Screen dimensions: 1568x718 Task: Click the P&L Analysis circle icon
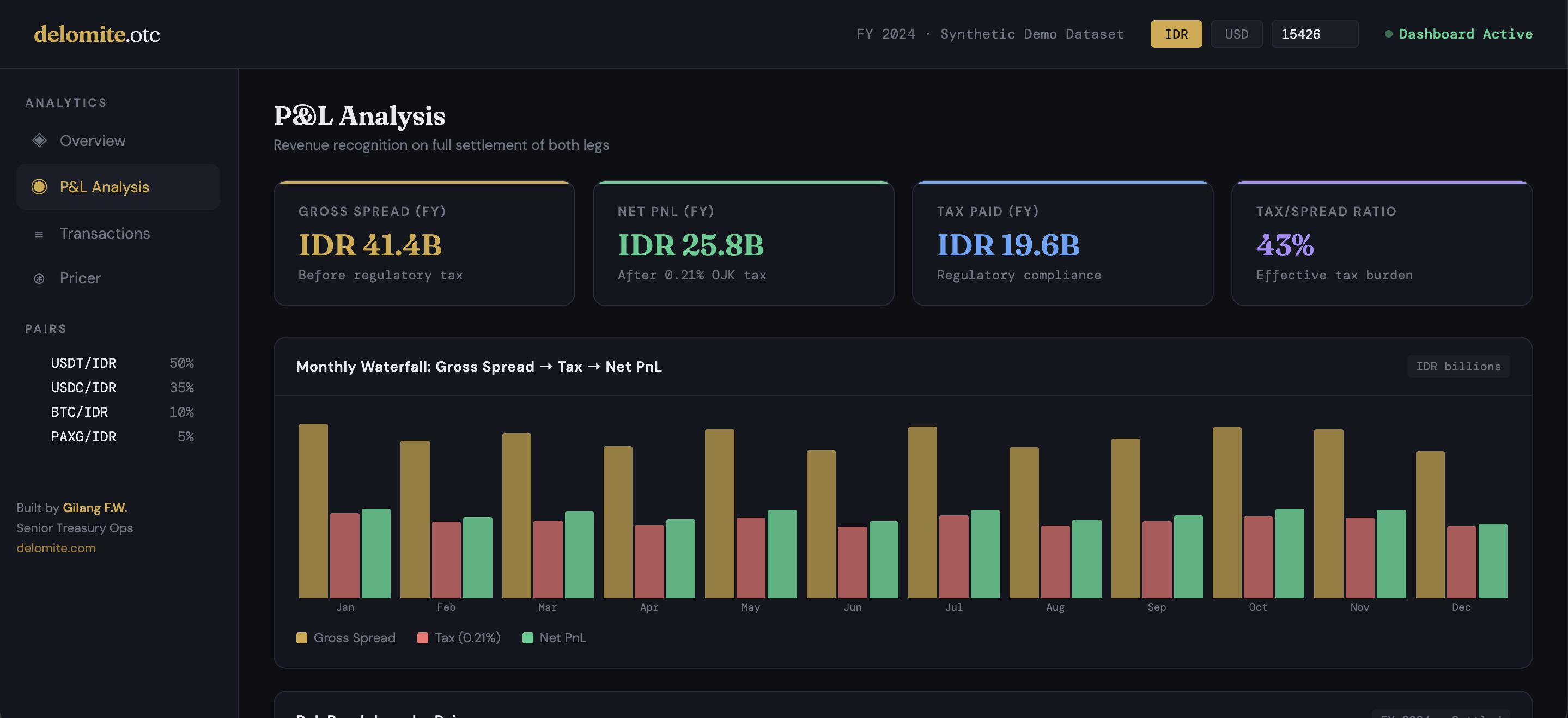(39, 187)
